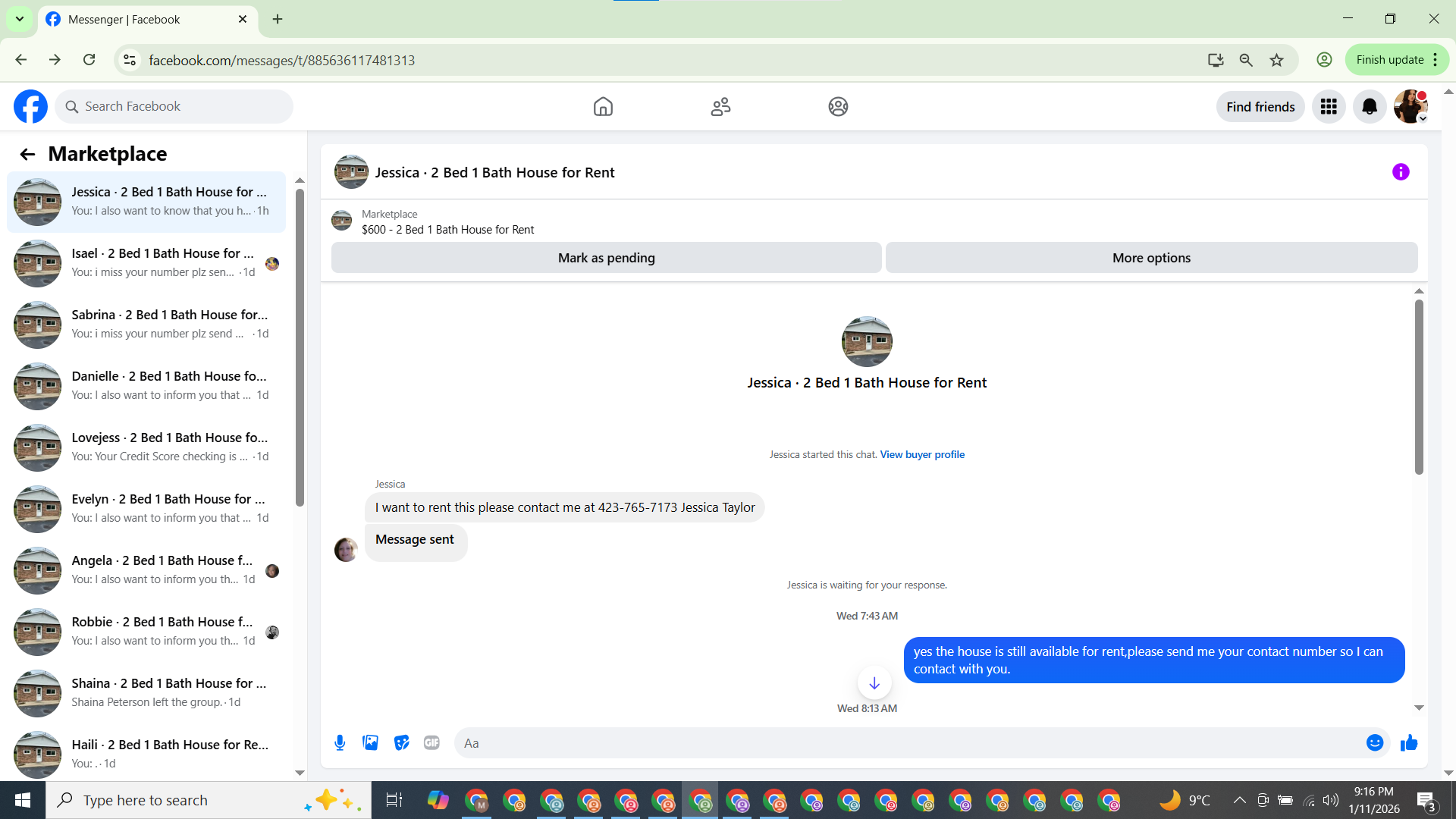Open Shaina's conversation
This screenshot has width=1456, height=819.
pyautogui.click(x=146, y=693)
